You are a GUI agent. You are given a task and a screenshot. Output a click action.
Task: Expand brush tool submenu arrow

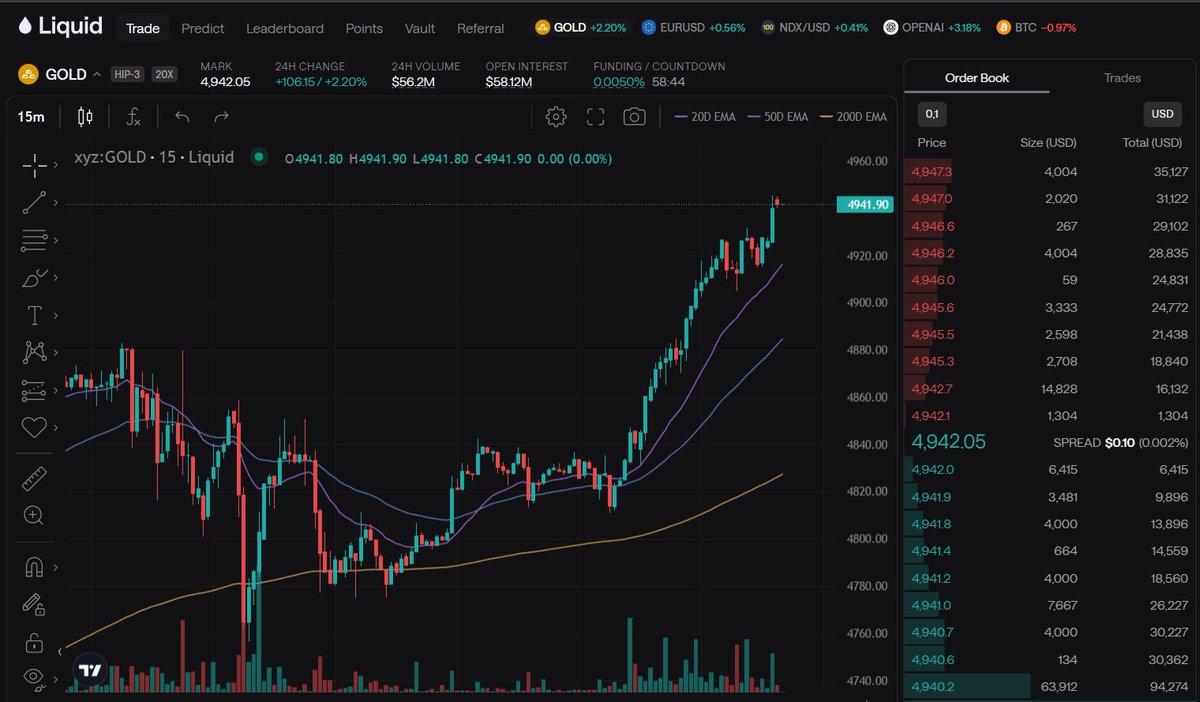(x=55, y=277)
